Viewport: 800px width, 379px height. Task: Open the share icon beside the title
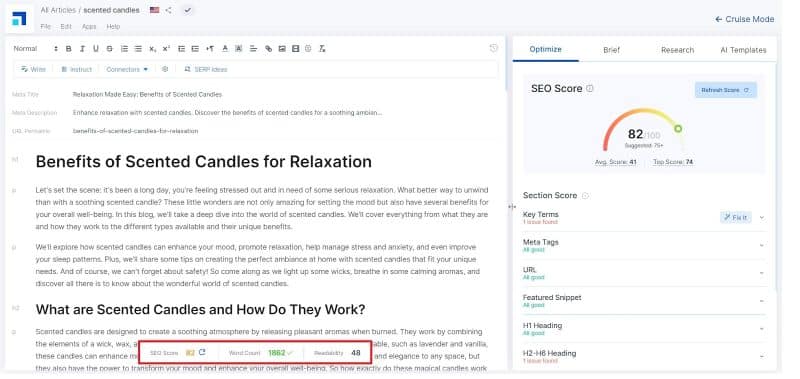(169, 10)
